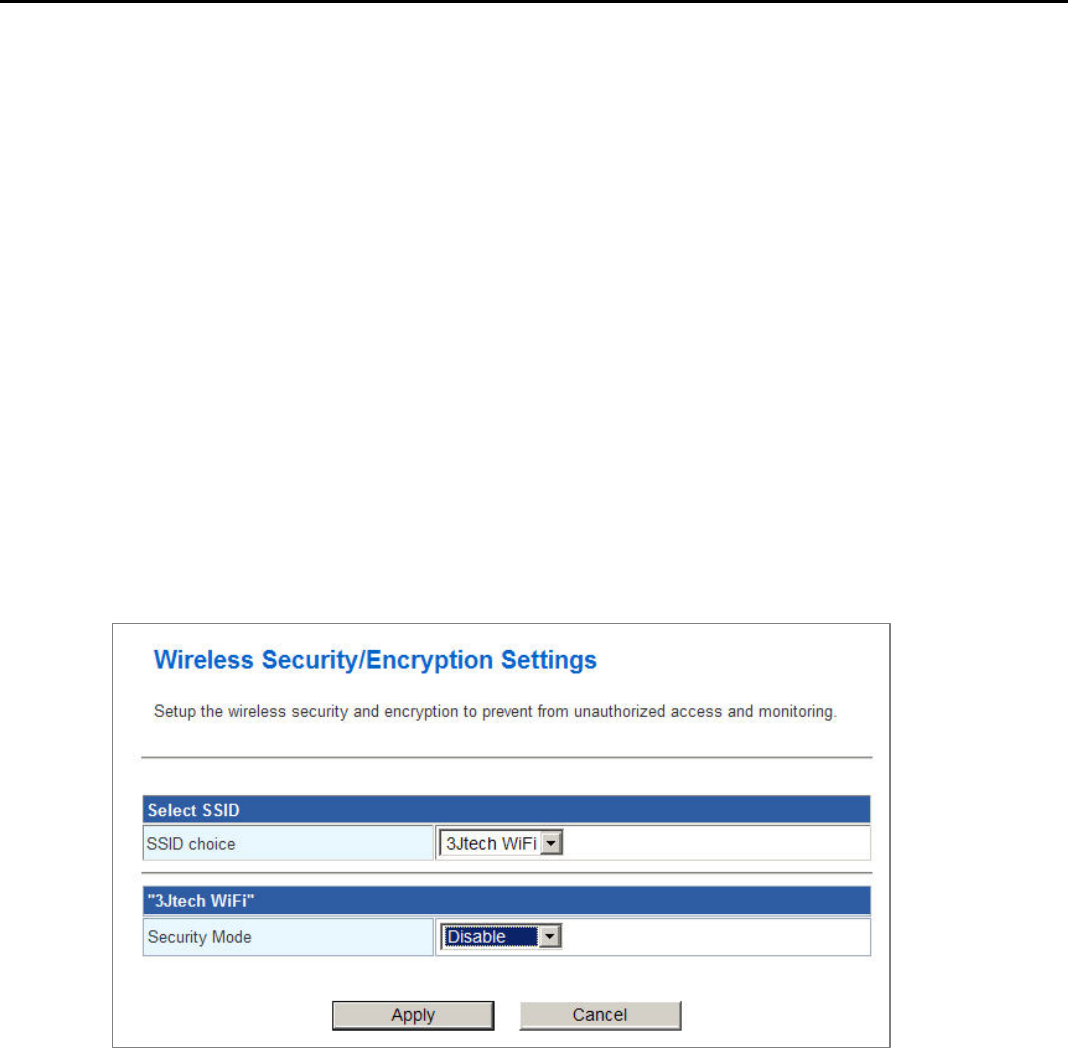
Task: Click the divider line above "3Jtech WiFi" header
Action: (507, 873)
